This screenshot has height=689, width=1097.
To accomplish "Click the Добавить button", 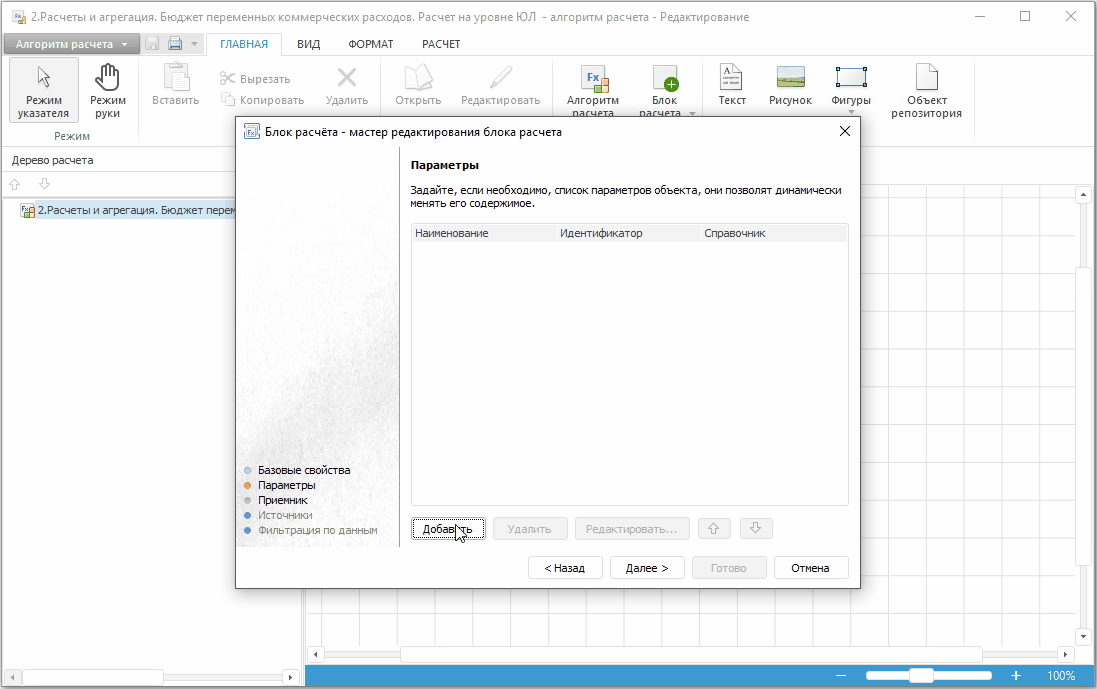I will pyautogui.click(x=448, y=529).
